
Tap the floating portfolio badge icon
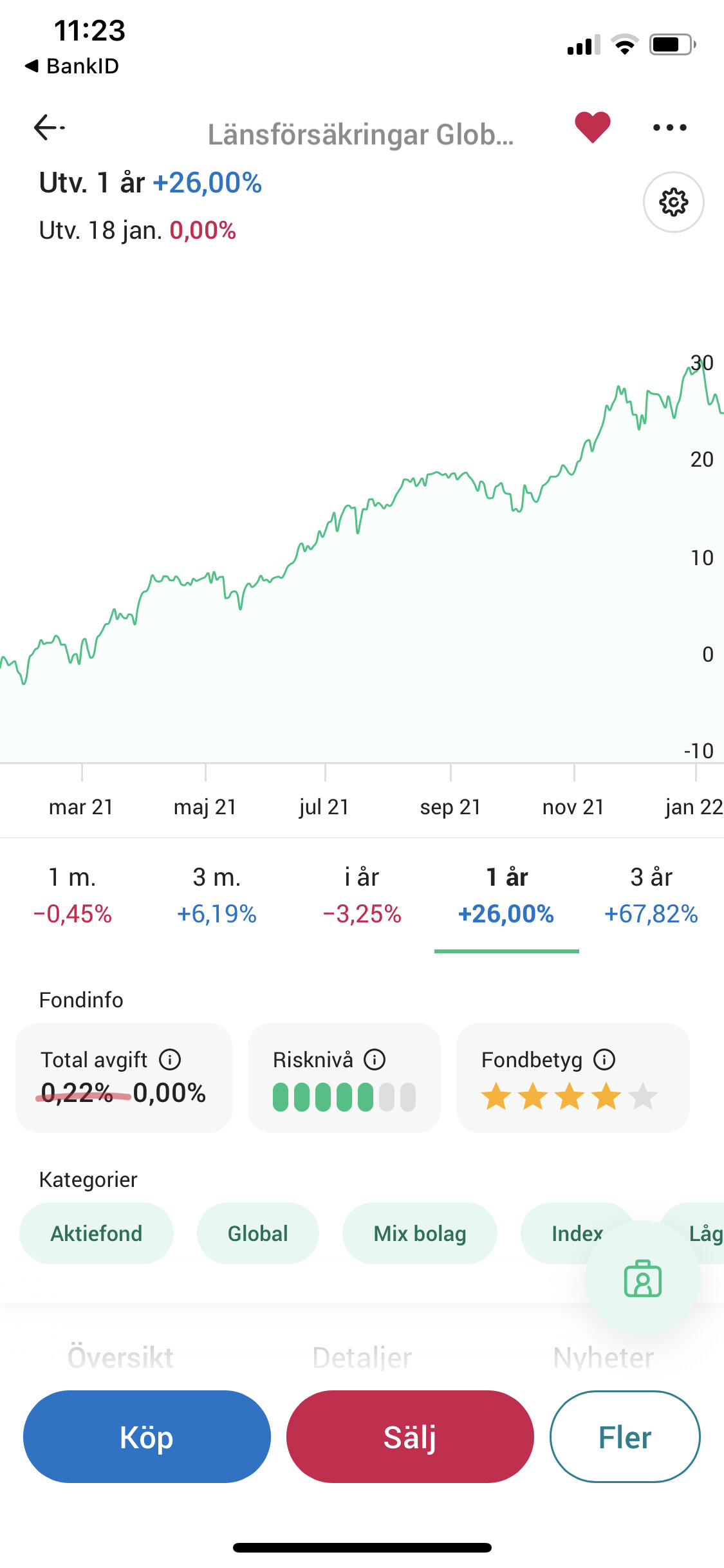[642, 1278]
